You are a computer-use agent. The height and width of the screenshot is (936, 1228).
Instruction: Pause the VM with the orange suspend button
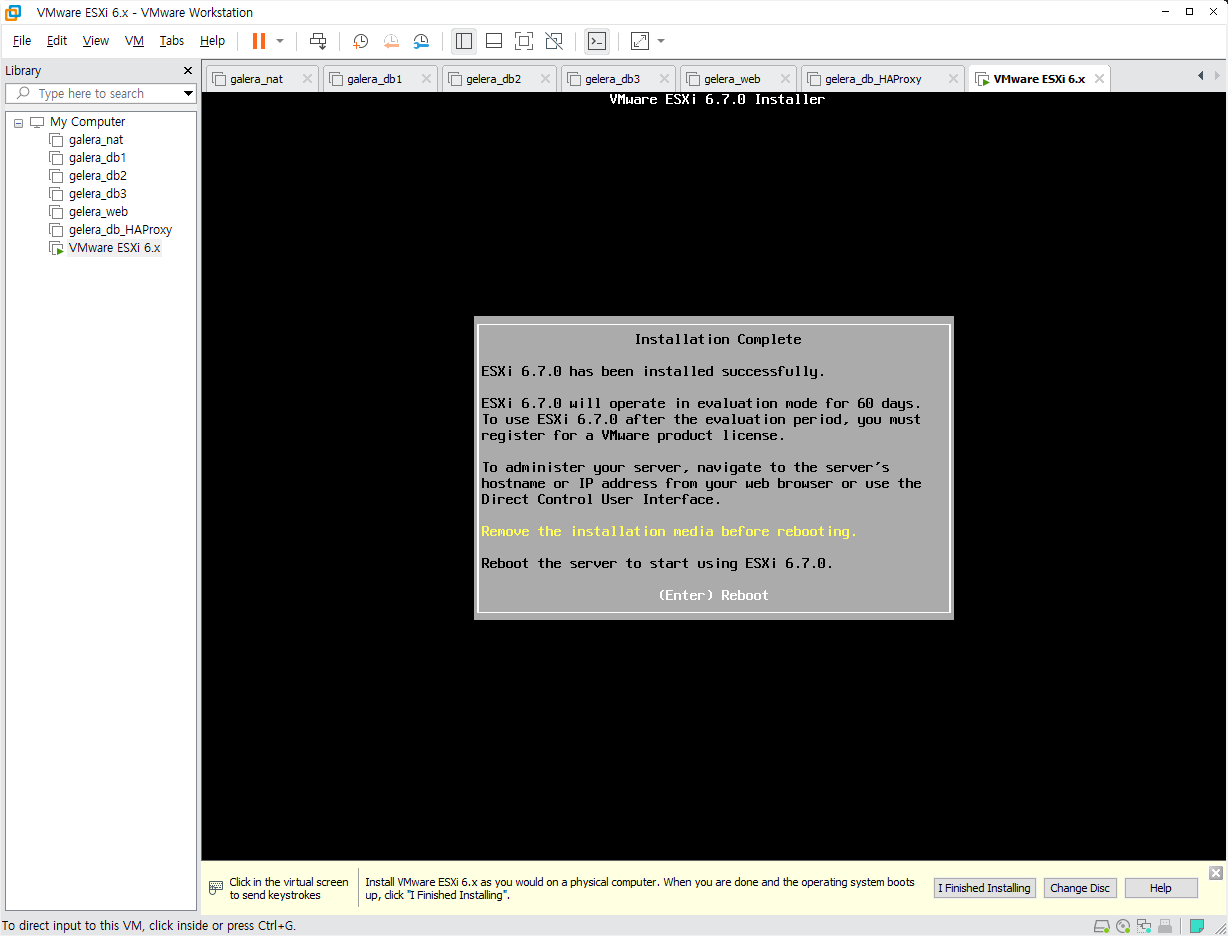(x=259, y=41)
